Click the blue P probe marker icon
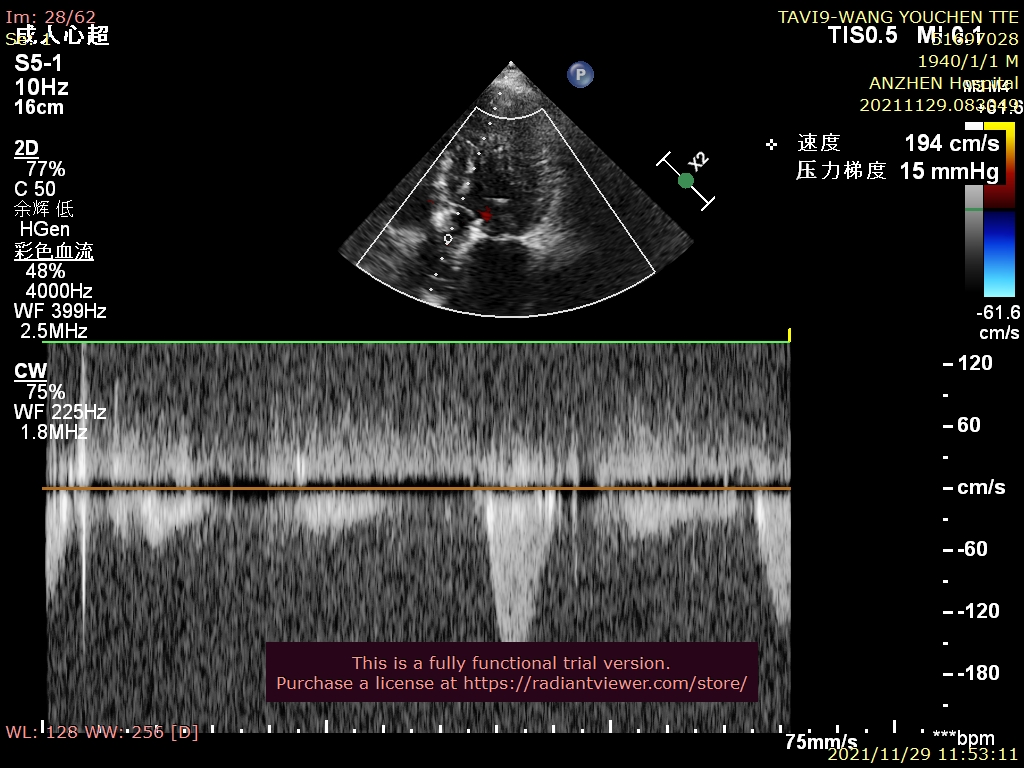The height and width of the screenshot is (768, 1024). tap(580, 74)
